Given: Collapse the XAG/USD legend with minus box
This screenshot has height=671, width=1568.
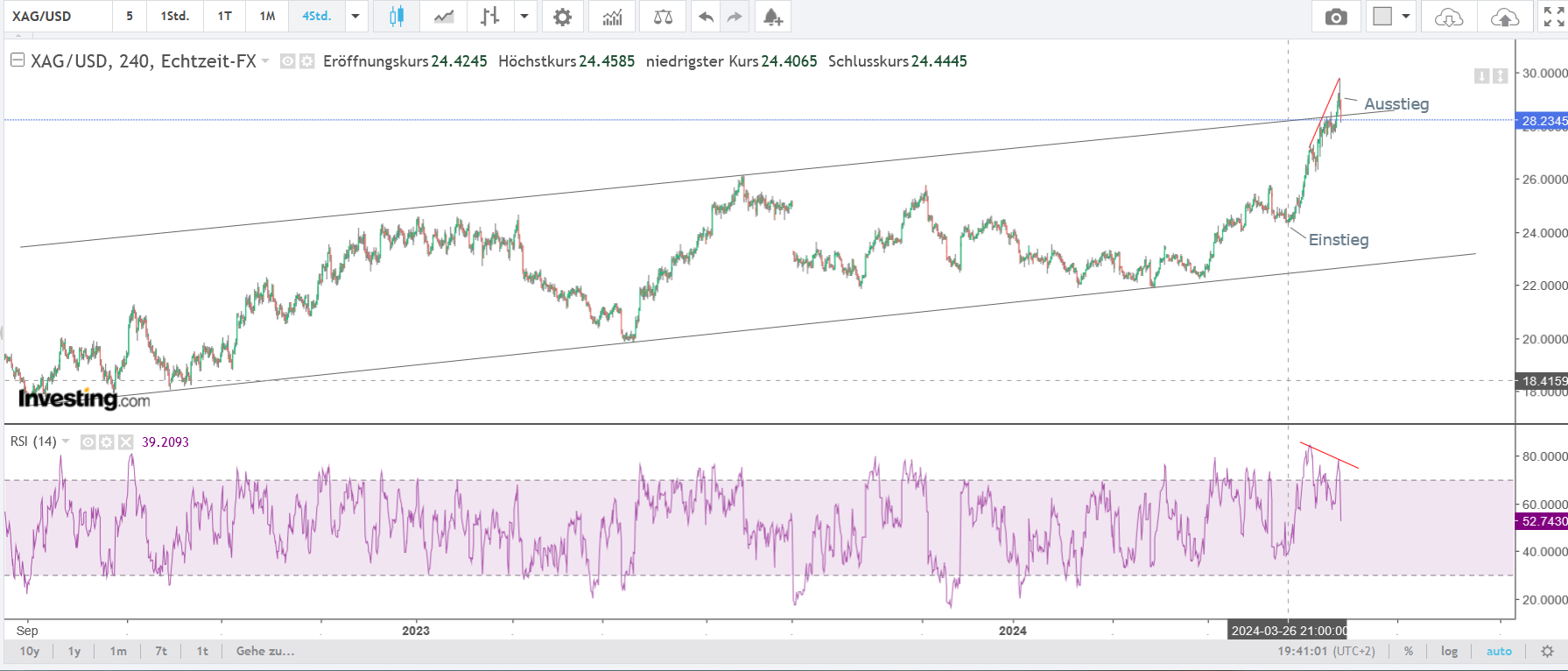Looking at the screenshot, I should pyautogui.click(x=17, y=60).
